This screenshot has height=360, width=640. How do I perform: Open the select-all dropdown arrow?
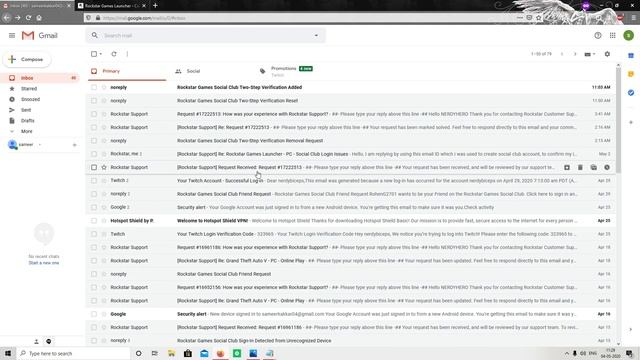tap(101, 54)
